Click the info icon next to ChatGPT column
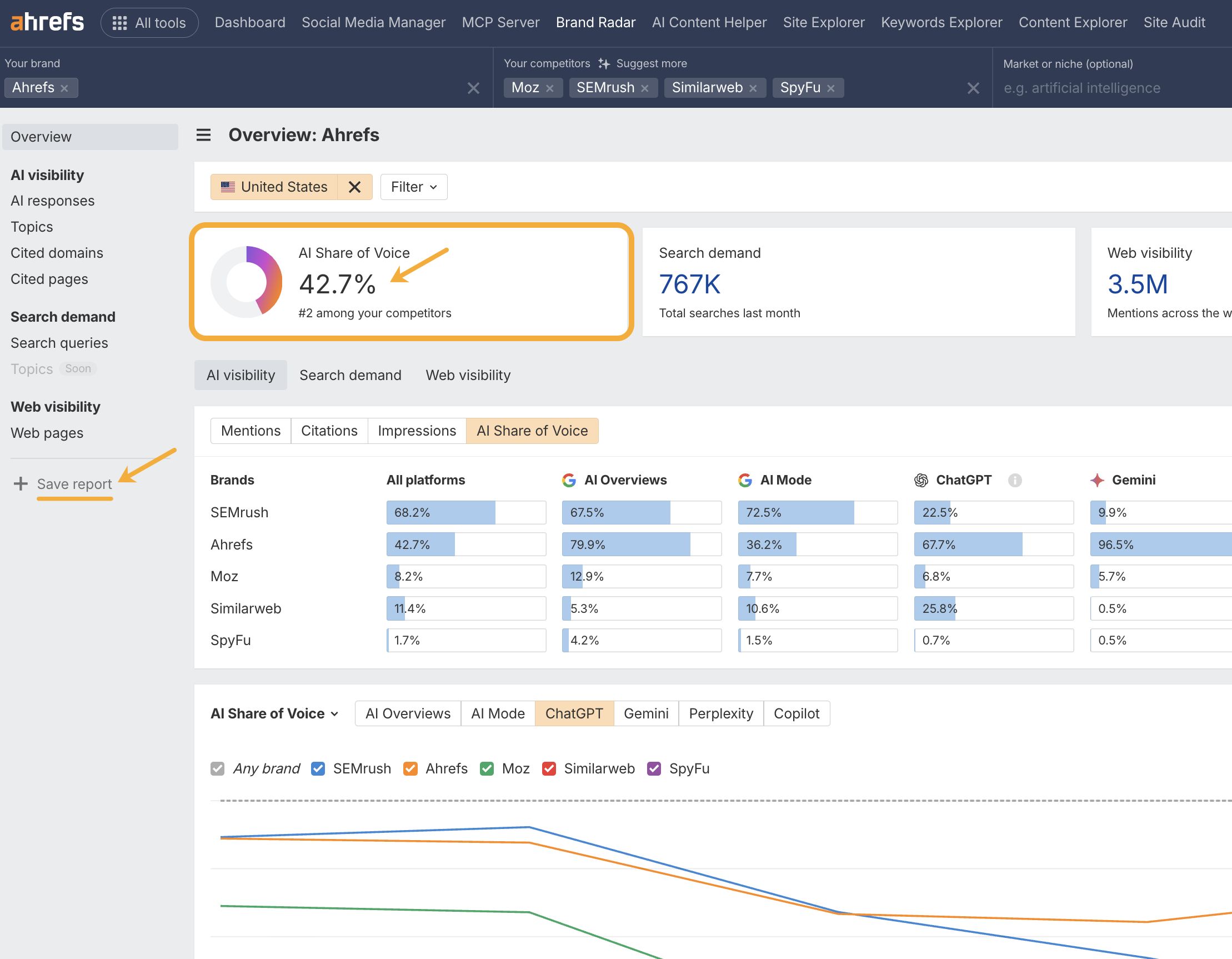Viewport: 1232px width, 959px height. pos(1015,481)
